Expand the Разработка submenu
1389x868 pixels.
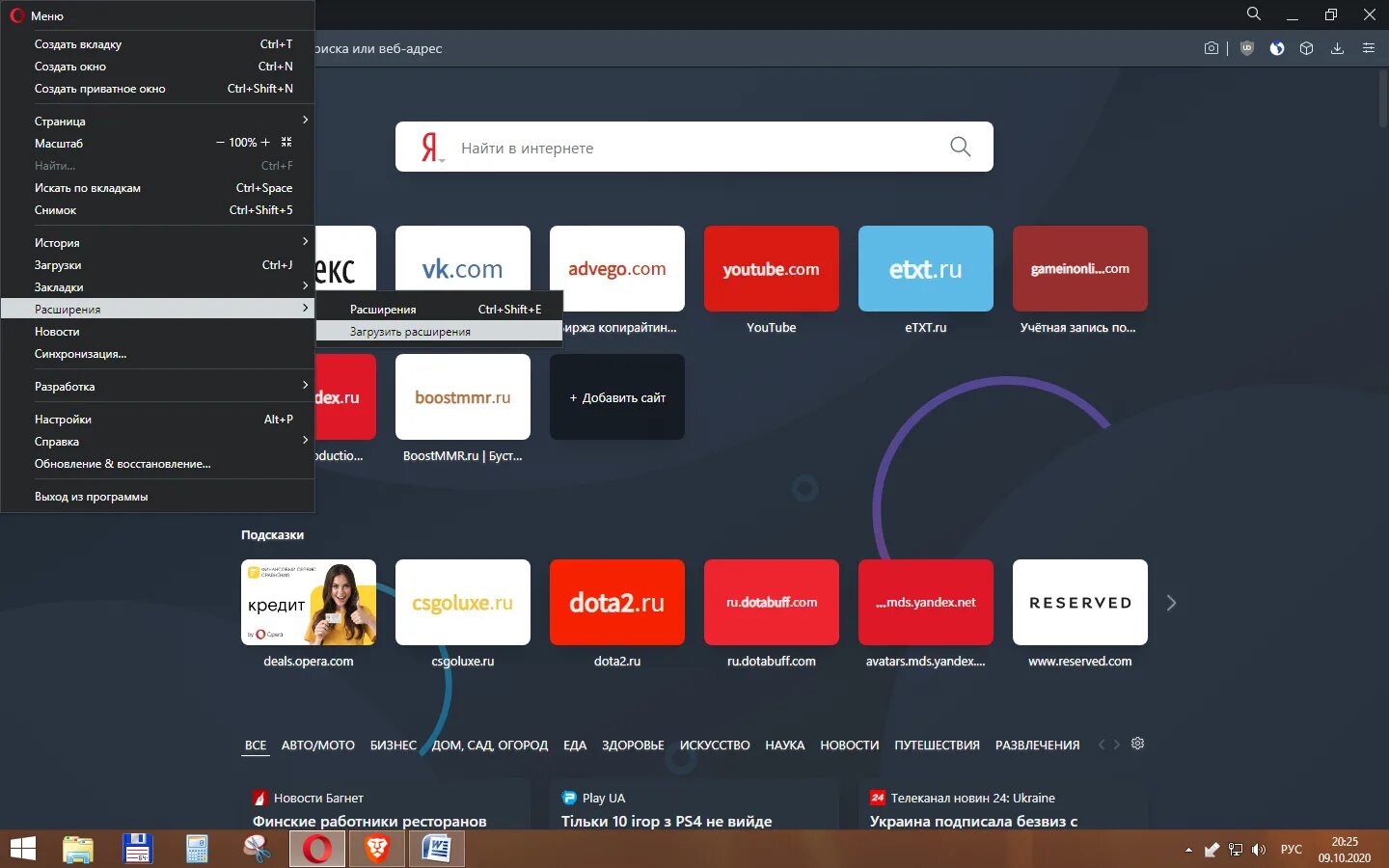click(157, 386)
